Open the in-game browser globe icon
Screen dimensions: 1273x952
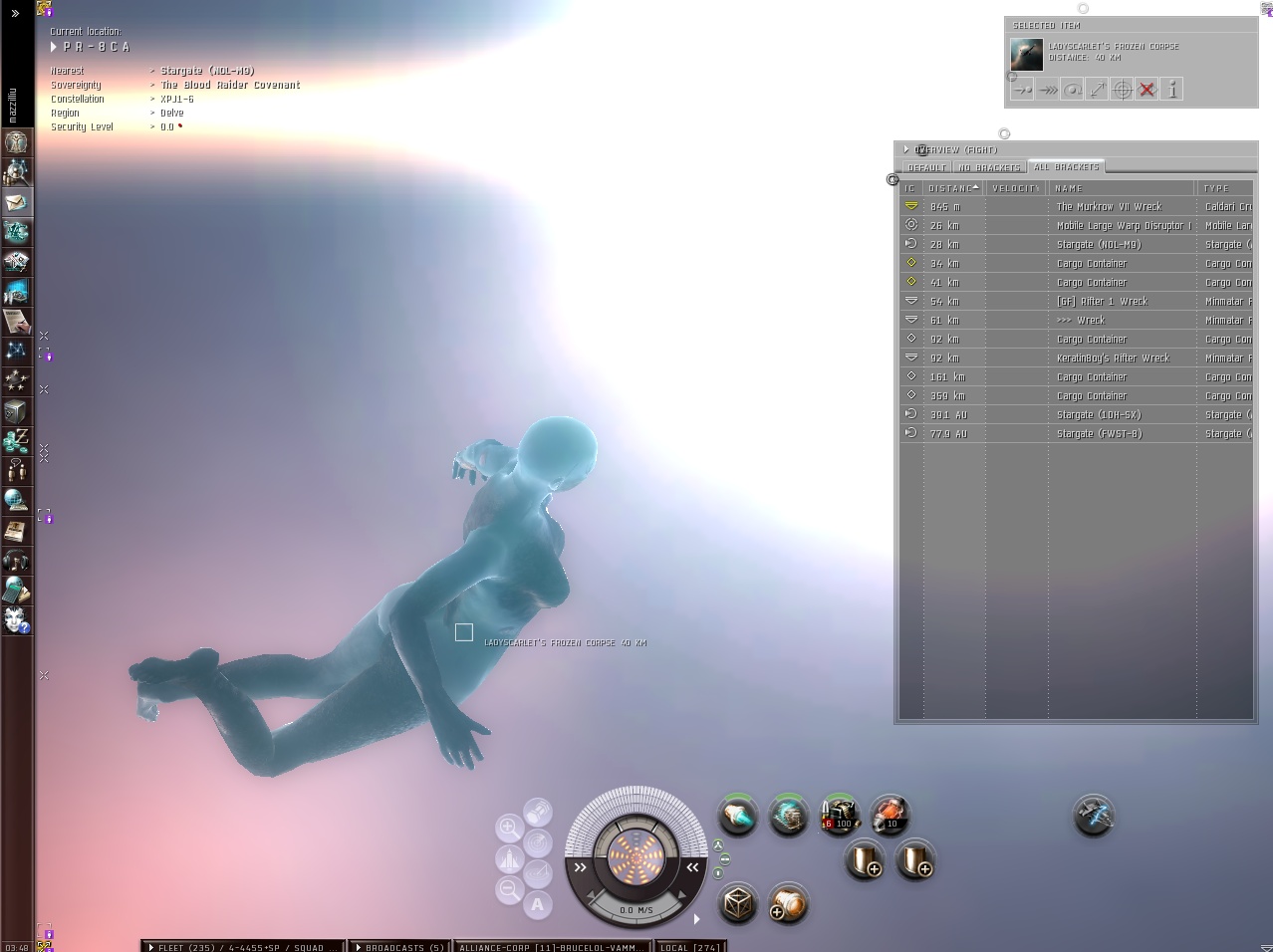tap(16, 500)
